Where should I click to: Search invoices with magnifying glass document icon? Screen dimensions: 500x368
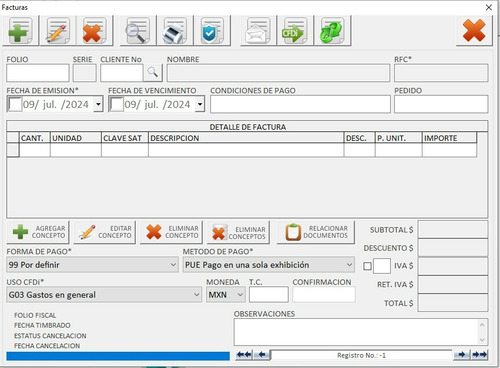138,31
